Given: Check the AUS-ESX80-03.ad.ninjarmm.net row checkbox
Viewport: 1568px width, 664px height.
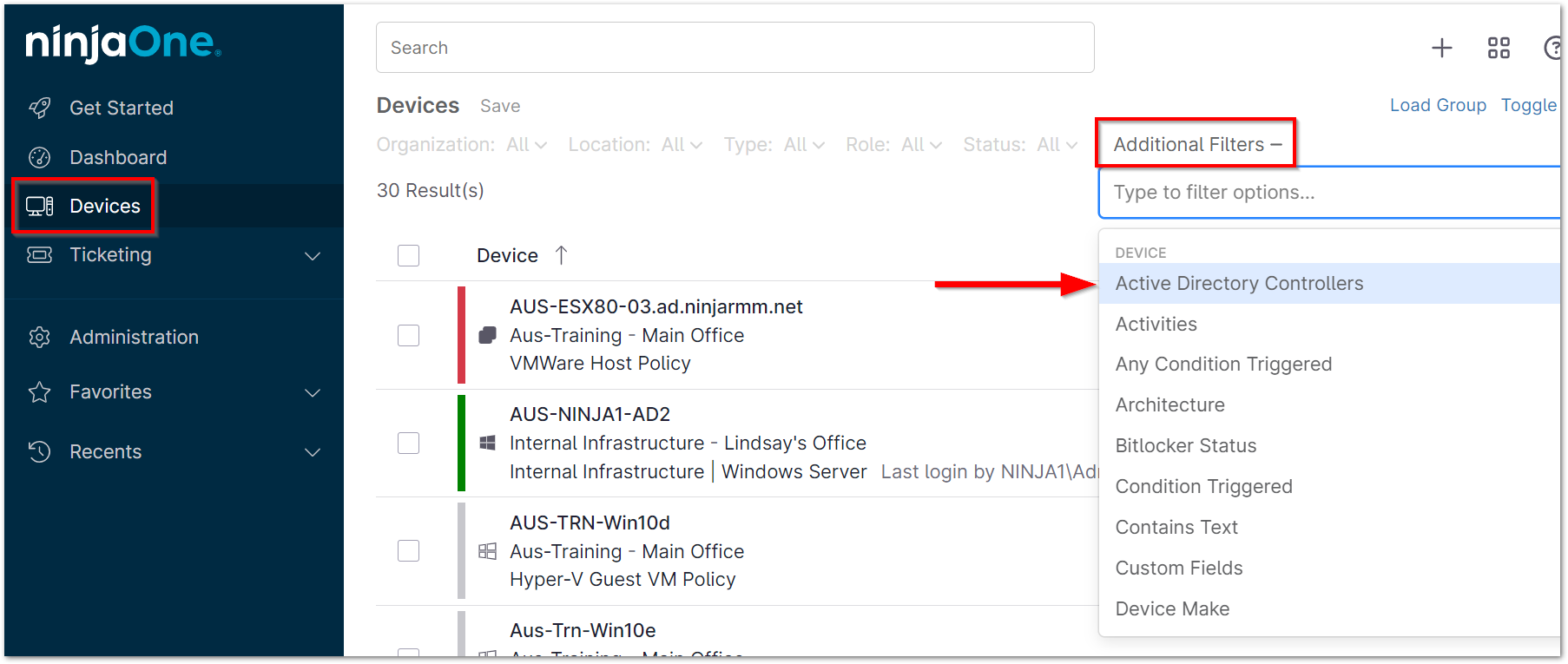Looking at the screenshot, I should (408, 335).
